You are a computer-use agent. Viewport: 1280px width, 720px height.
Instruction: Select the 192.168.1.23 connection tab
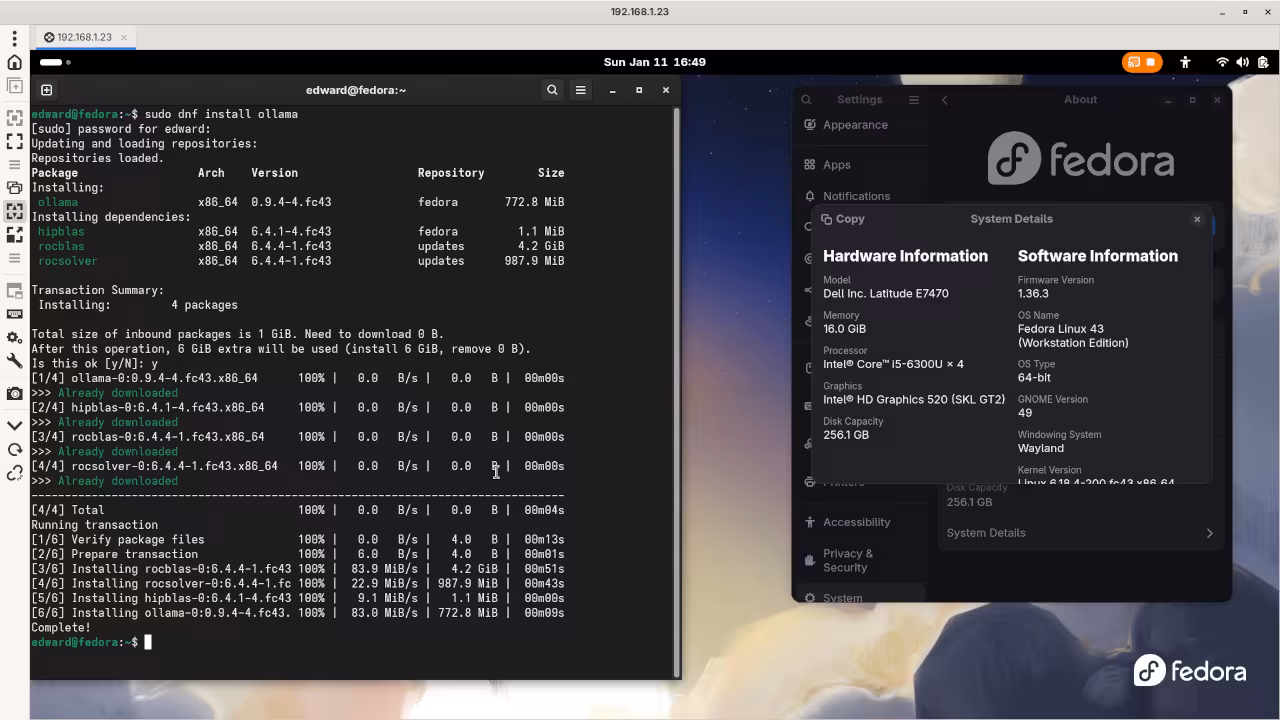point(84,37)
